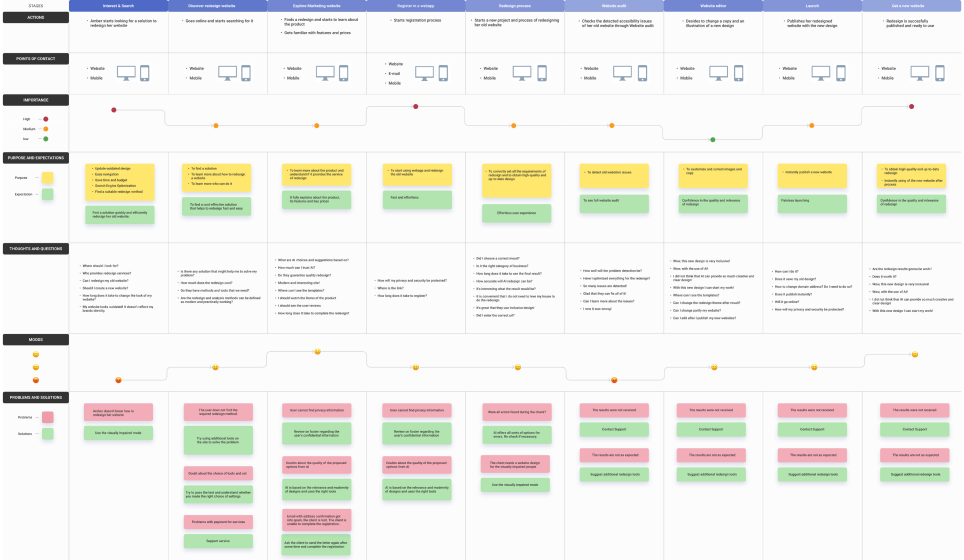
Task: Select desktop icon in Discover redesign website column
Action: (227, 73)
